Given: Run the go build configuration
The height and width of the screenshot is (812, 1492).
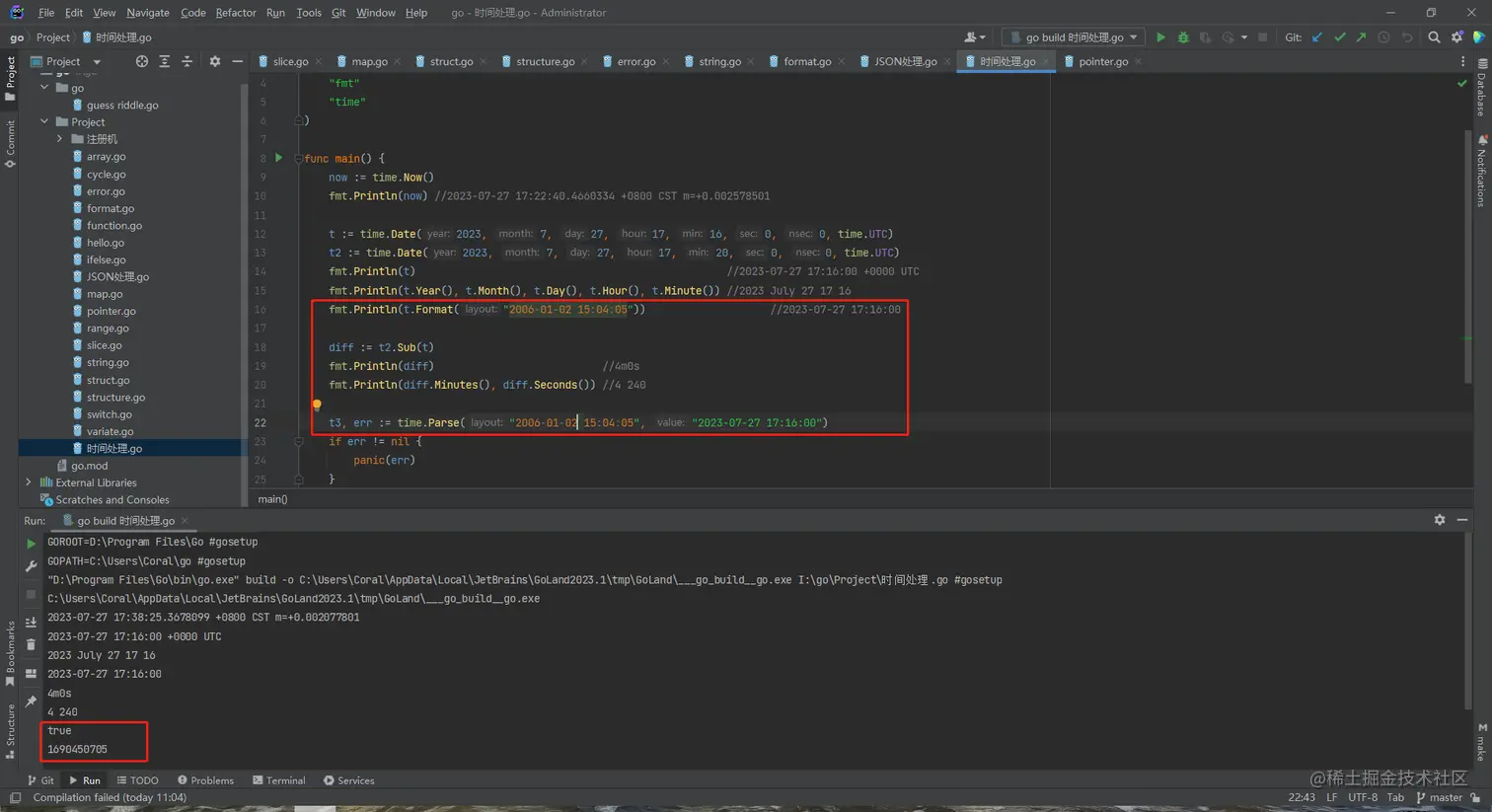Looking at the screenshot, I should pos(1160,37).
